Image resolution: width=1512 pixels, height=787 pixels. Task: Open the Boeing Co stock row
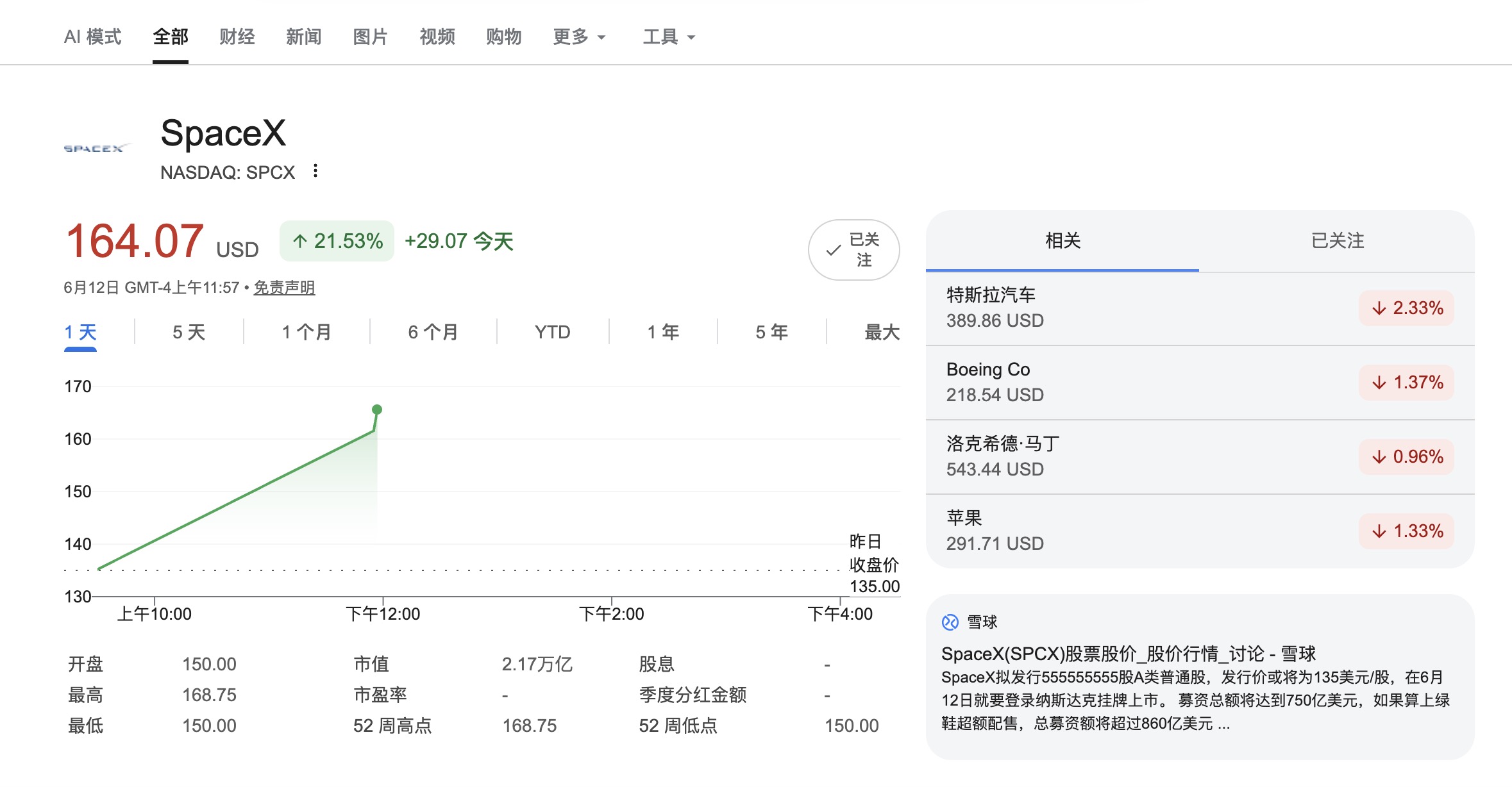1200,383
